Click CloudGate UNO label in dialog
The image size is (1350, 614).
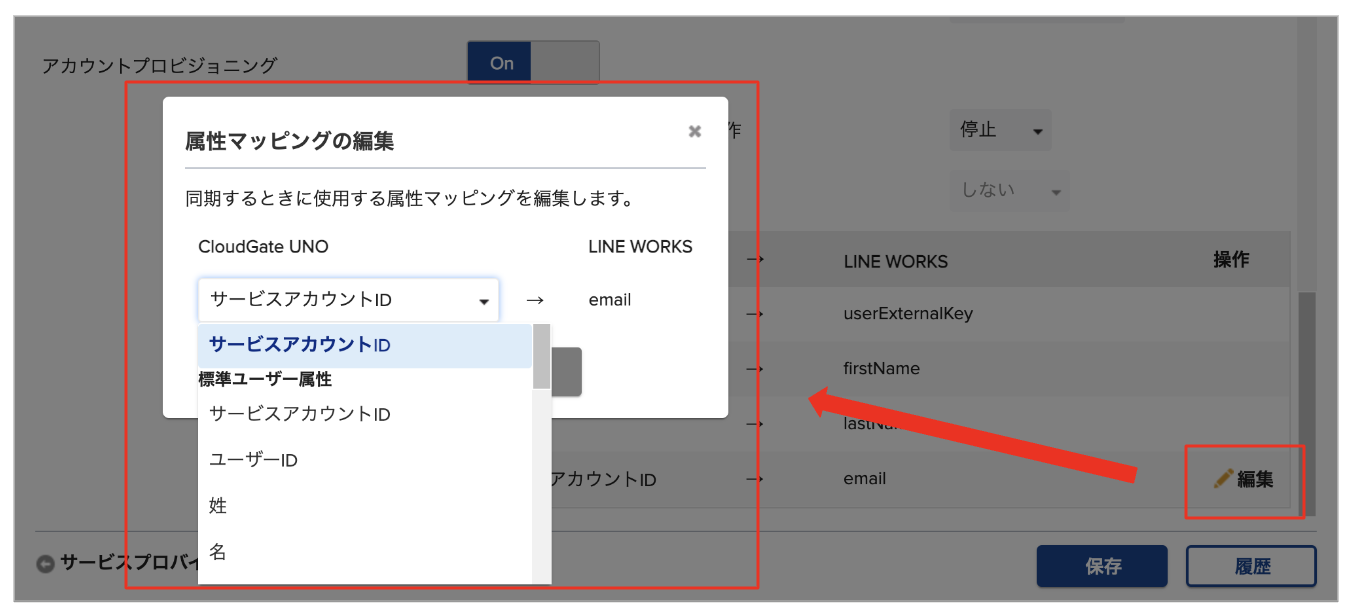(x=263, y=246)
